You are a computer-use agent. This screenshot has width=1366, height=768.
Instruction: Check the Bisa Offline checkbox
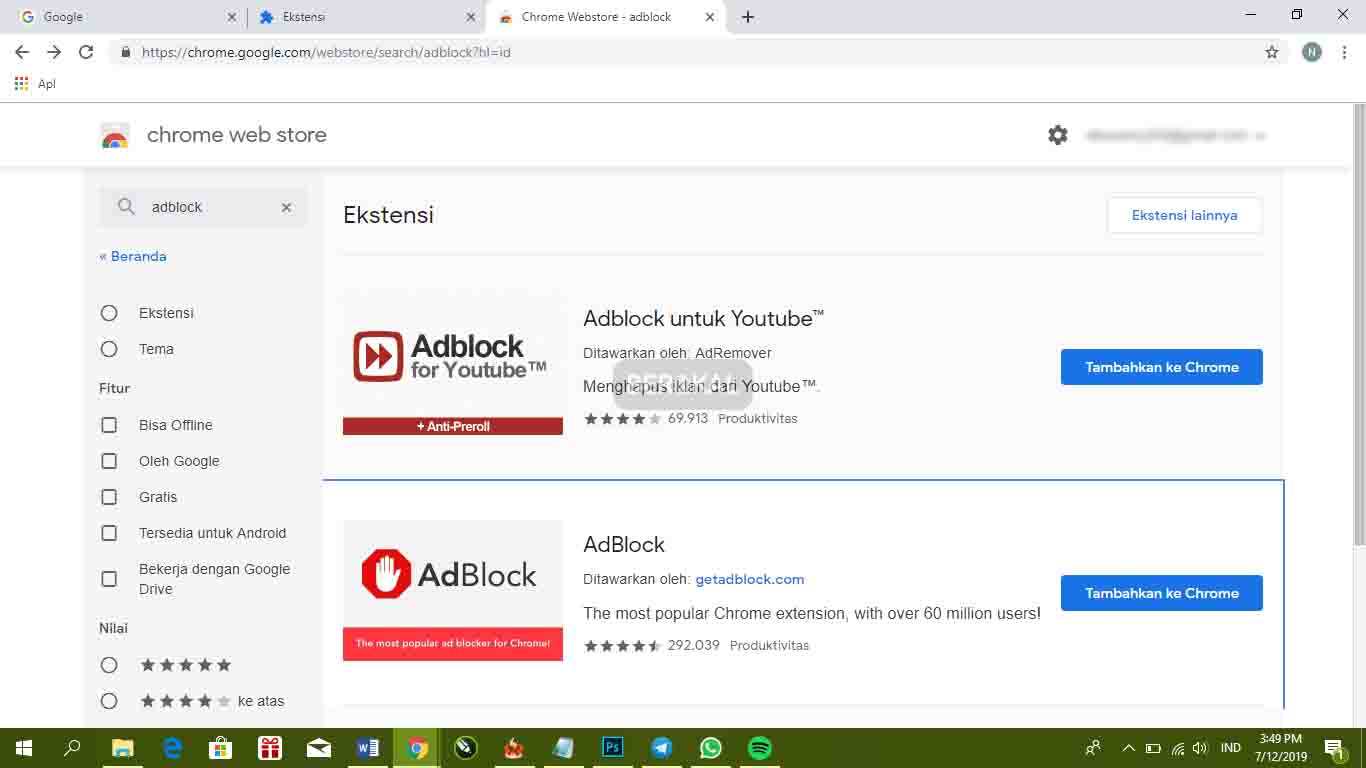pos(109,425)
